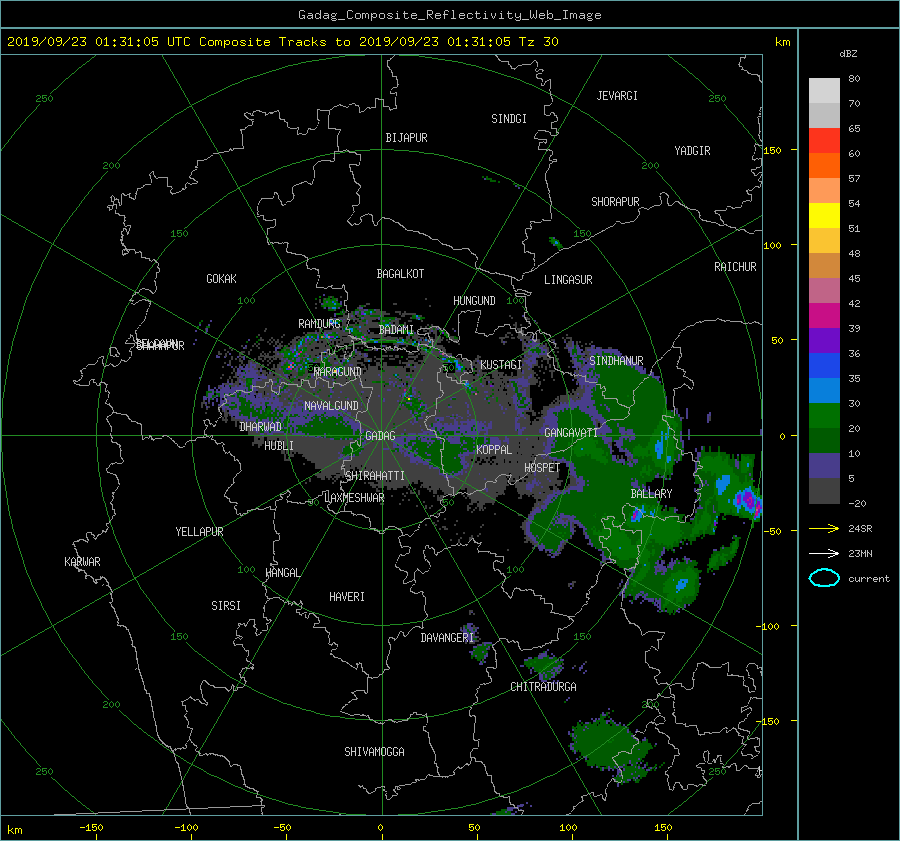Click the GADAG radar center label
Screen dimensions: 900x841
(x=381, y=436)
